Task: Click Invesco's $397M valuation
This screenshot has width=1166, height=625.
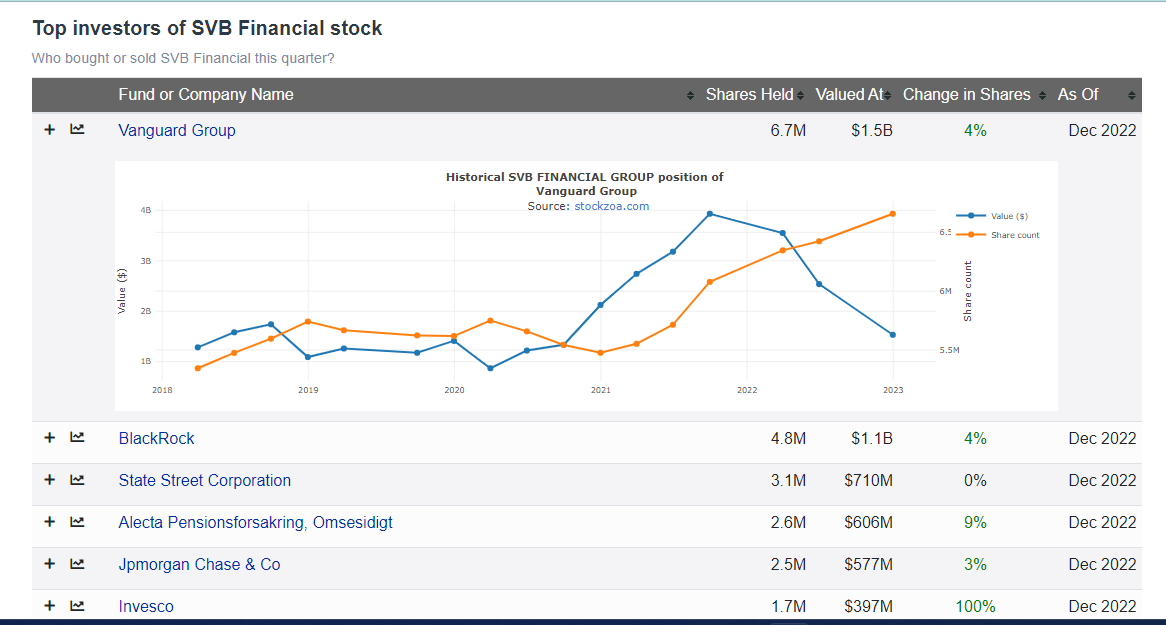Action: pos(869,606)
